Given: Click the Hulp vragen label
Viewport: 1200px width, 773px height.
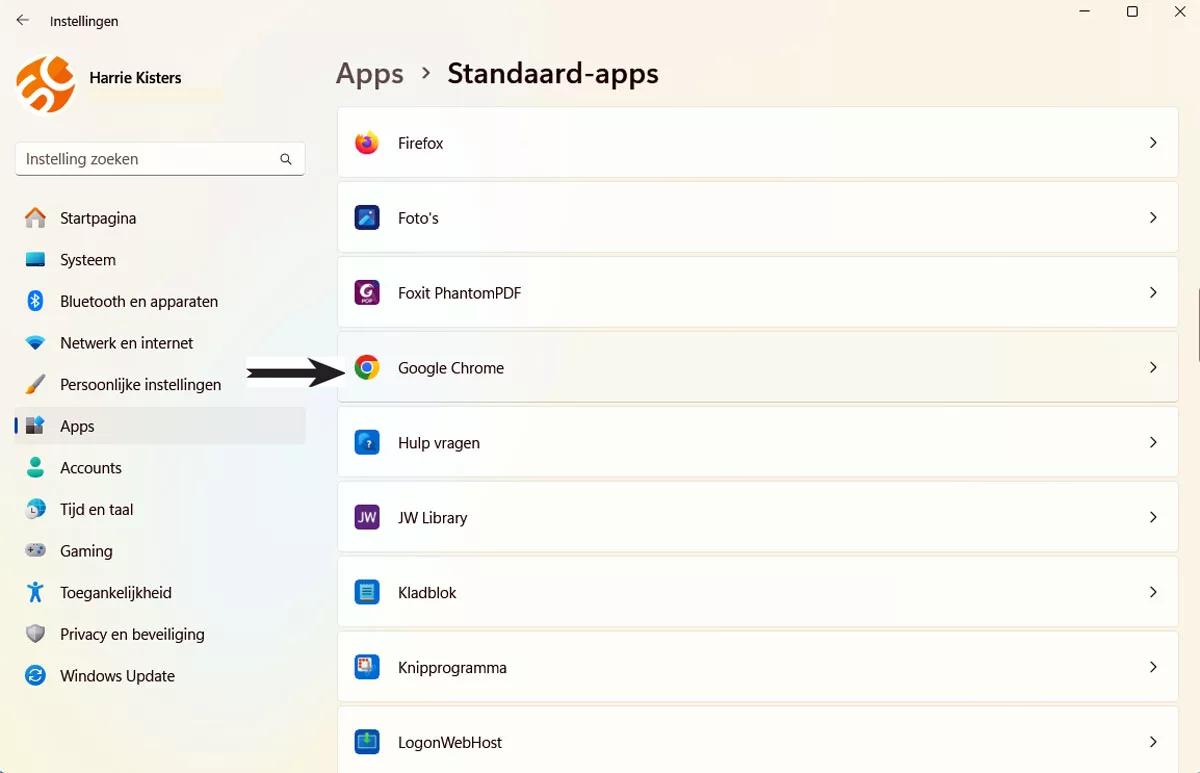Looking at the screenshot, I should click(x=439, y=443).
